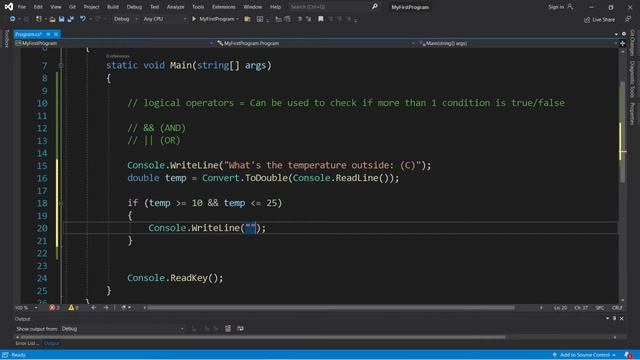This screenshot has height=360, width=640.
Task: Open the File menu
Action: pos(22,7)
